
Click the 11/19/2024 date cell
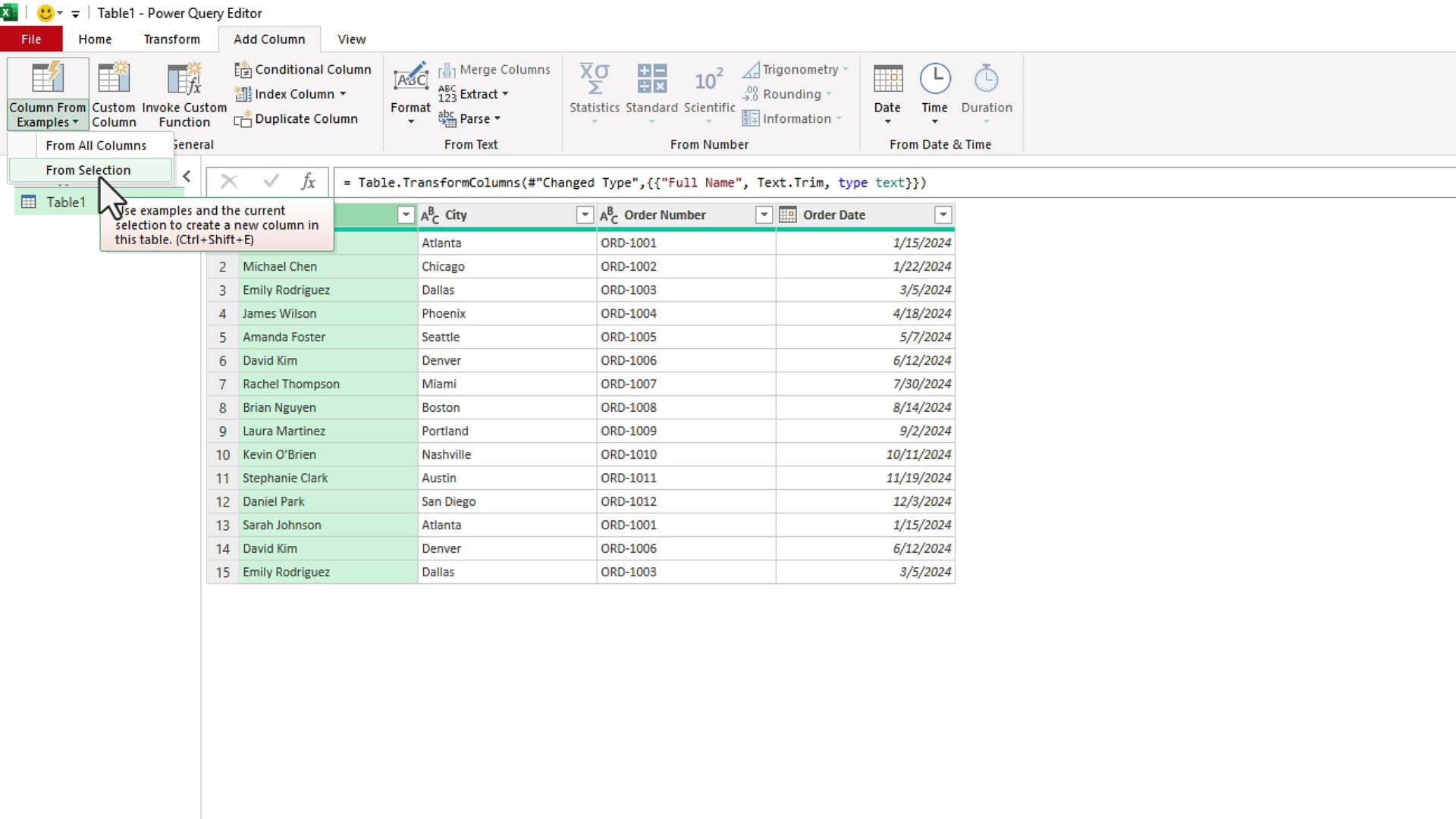(x=864, y=479)
